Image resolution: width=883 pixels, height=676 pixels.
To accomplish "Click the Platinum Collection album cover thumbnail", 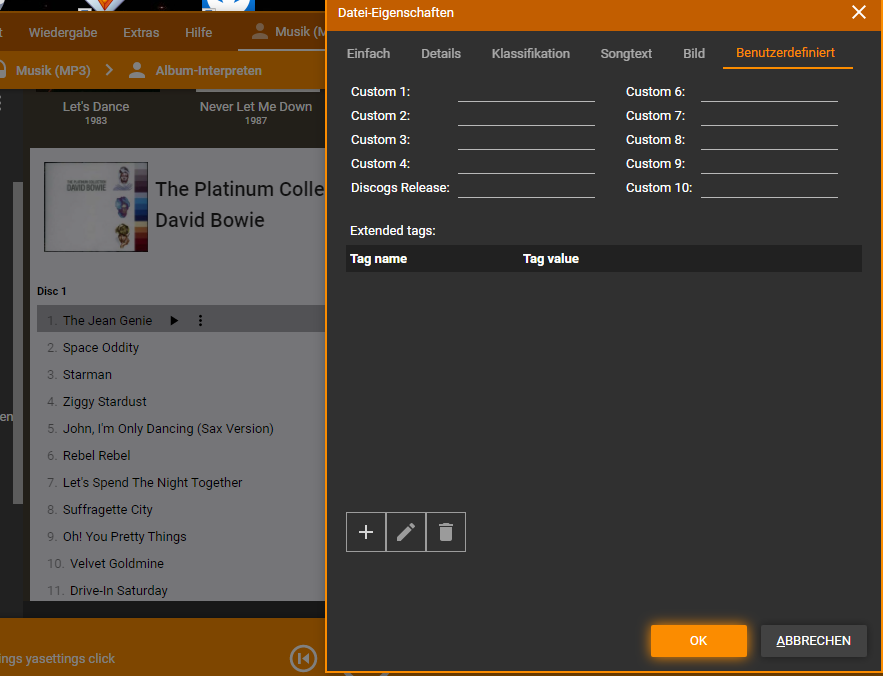I will (x=96, y=207).
